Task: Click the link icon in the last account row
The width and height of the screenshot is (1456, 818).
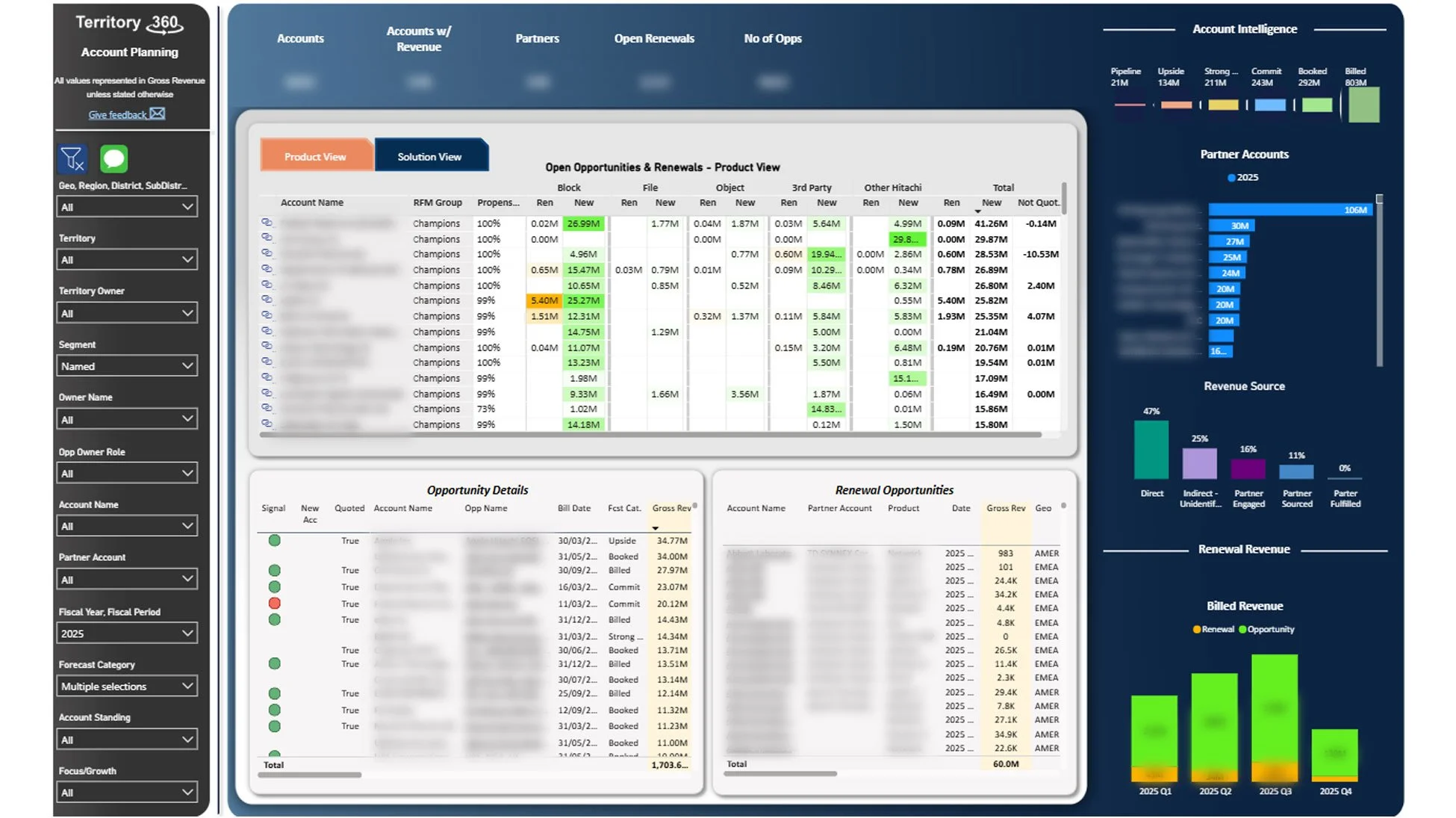Action: pos(267,424)
